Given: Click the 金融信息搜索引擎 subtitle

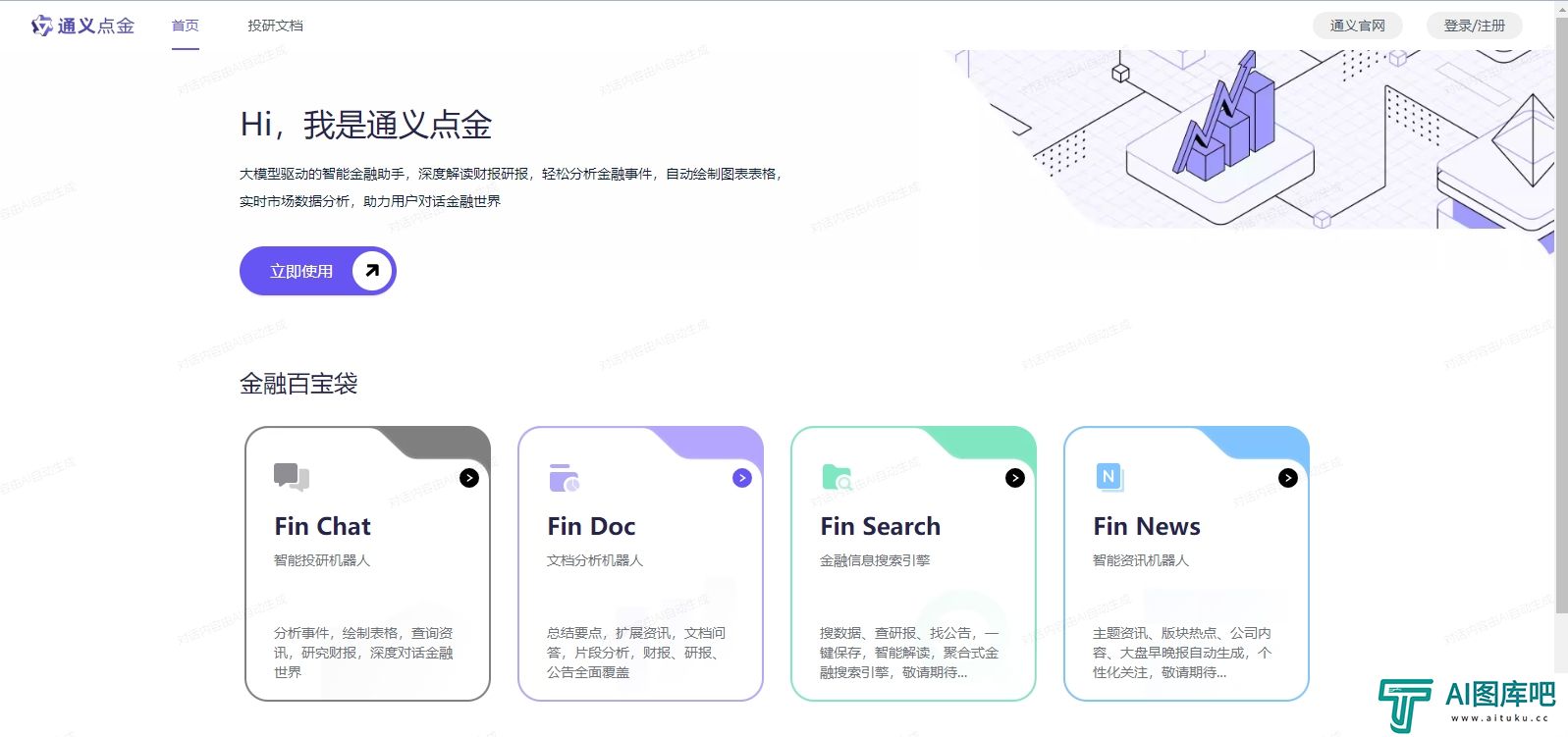Looking at the screenshot, I should tap(875, 560).
